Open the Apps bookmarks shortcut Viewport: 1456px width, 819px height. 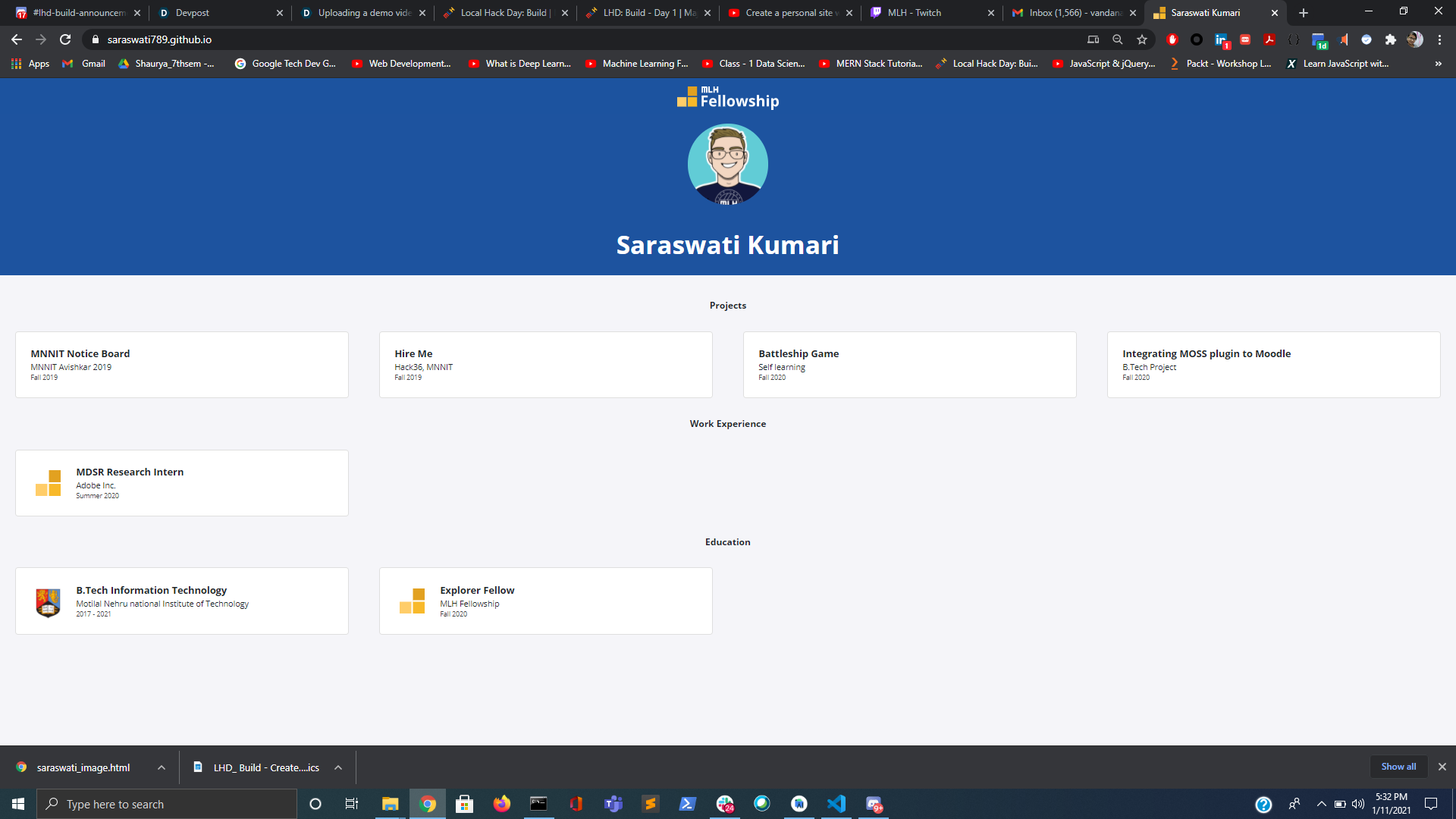30,64
